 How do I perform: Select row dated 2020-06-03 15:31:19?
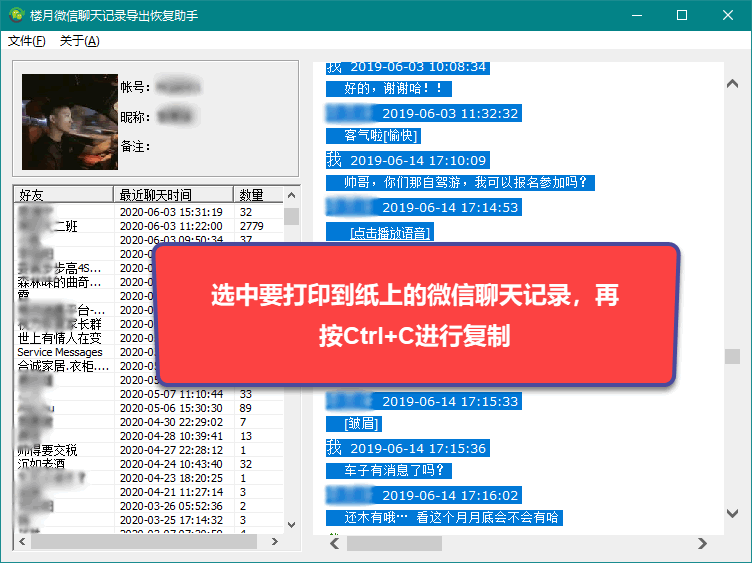(149, 212)
